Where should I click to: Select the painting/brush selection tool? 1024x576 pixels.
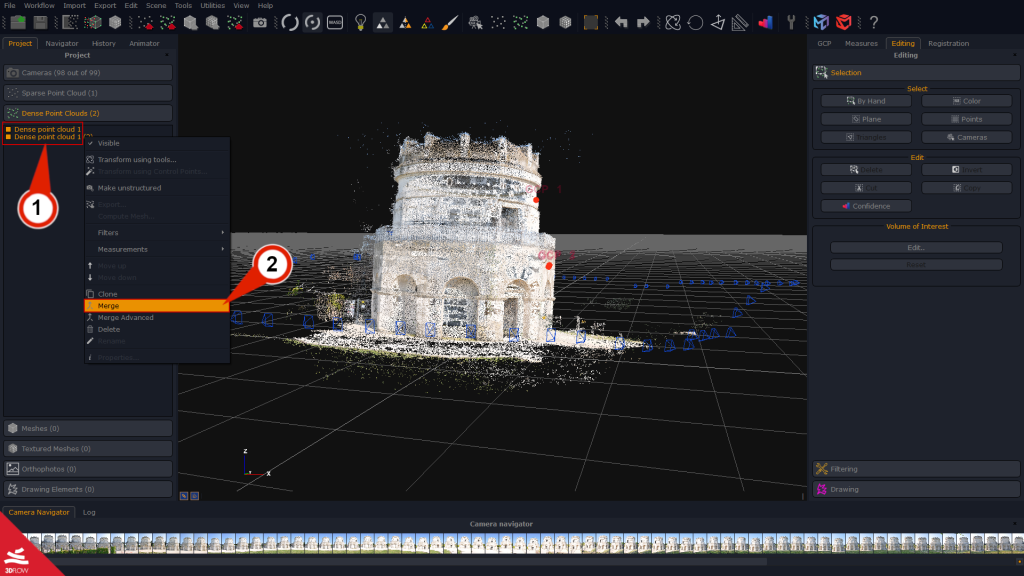[x=449, y=21]
